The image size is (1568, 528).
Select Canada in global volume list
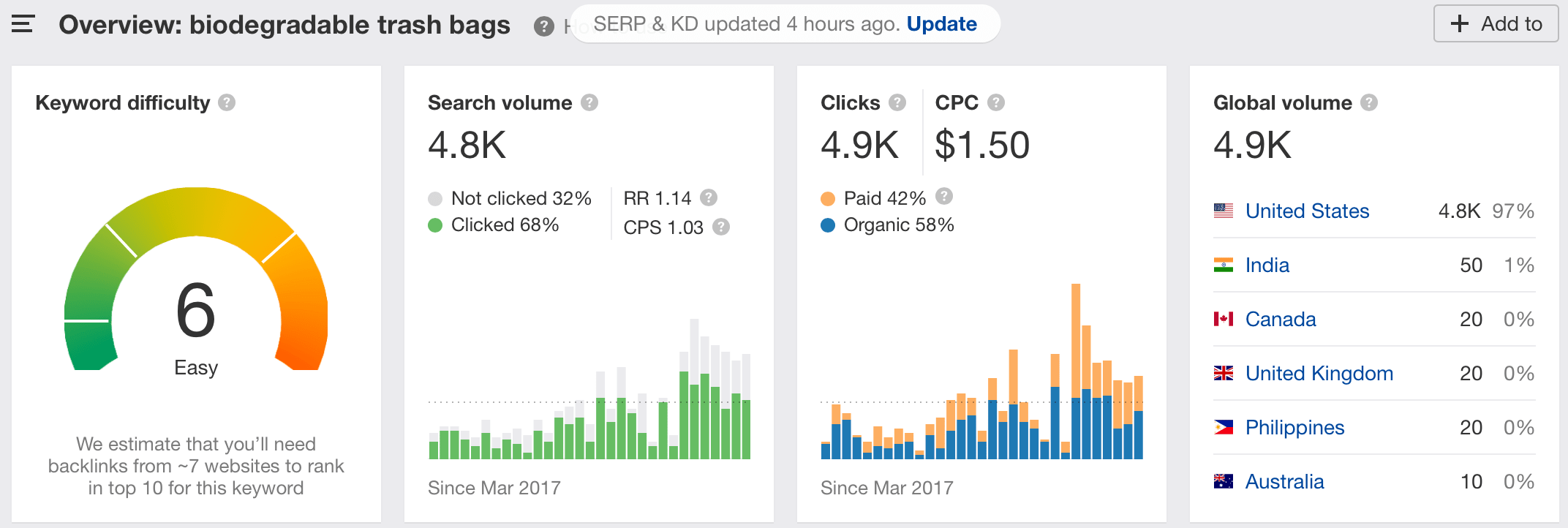pyautogui.click(x=1280, y=320)
